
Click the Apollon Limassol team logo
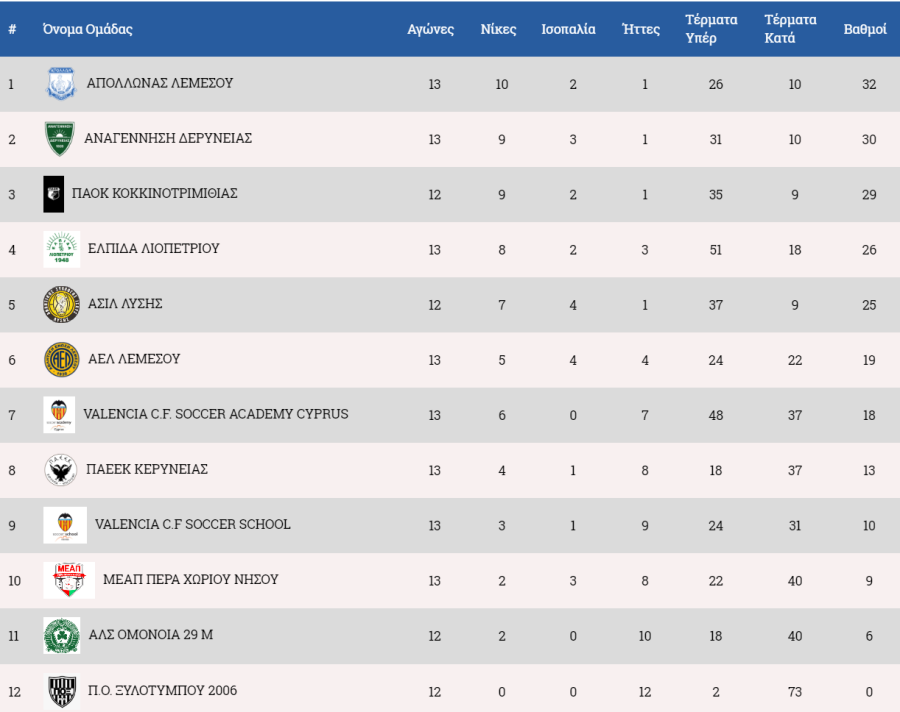61,83
